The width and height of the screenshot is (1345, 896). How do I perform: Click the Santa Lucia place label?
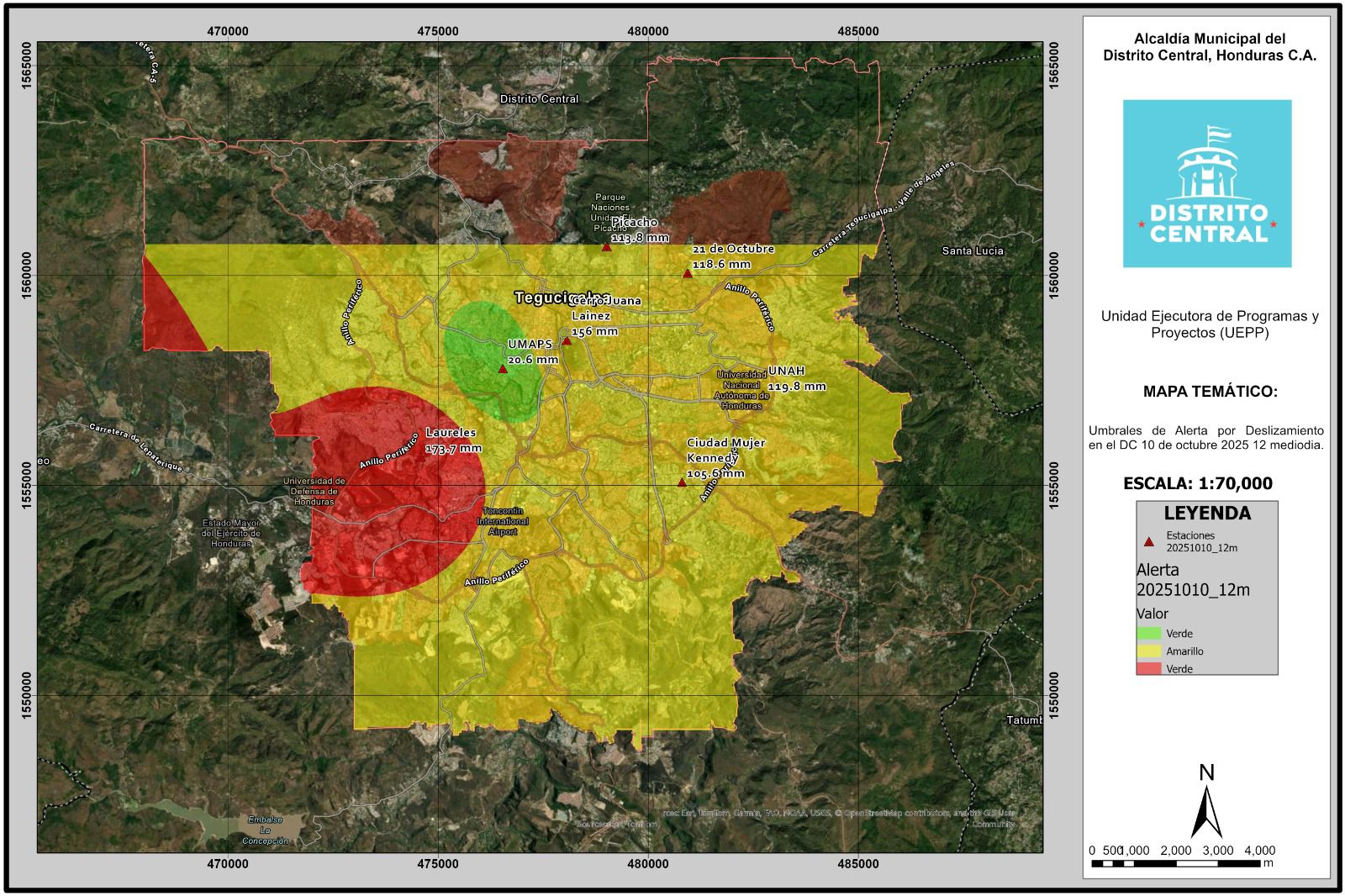point(972,250)
